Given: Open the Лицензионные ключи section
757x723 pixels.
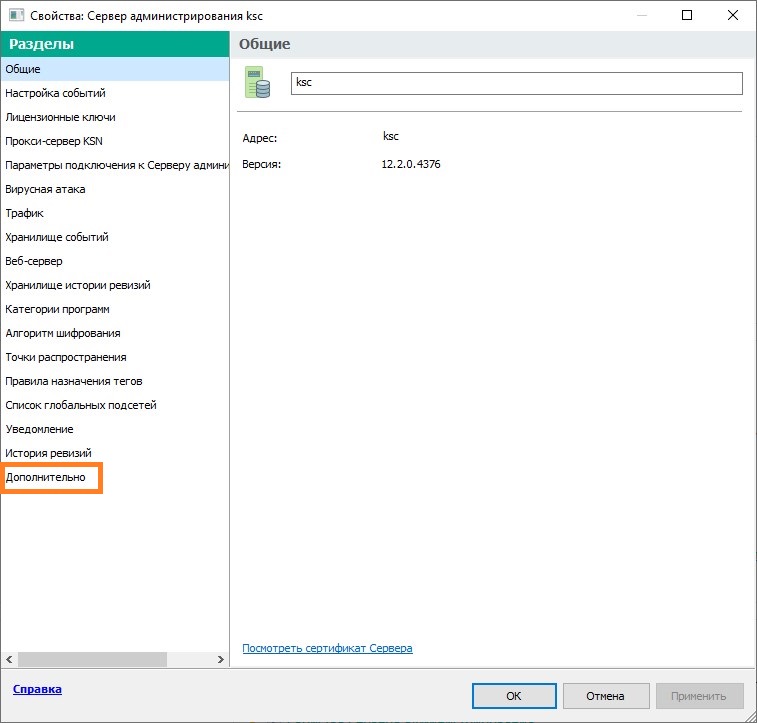Looking at the screenshot, I should (60, 117).
